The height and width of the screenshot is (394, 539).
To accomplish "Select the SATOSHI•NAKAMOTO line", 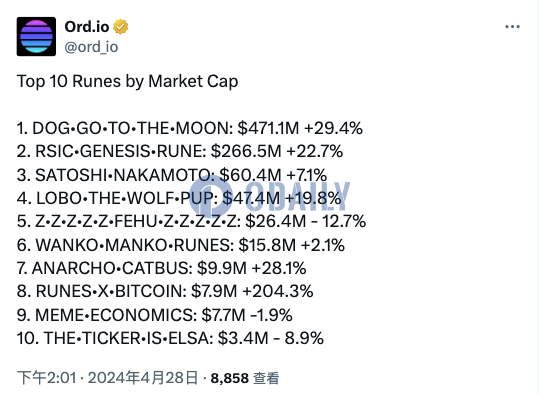I will (172, 175).
